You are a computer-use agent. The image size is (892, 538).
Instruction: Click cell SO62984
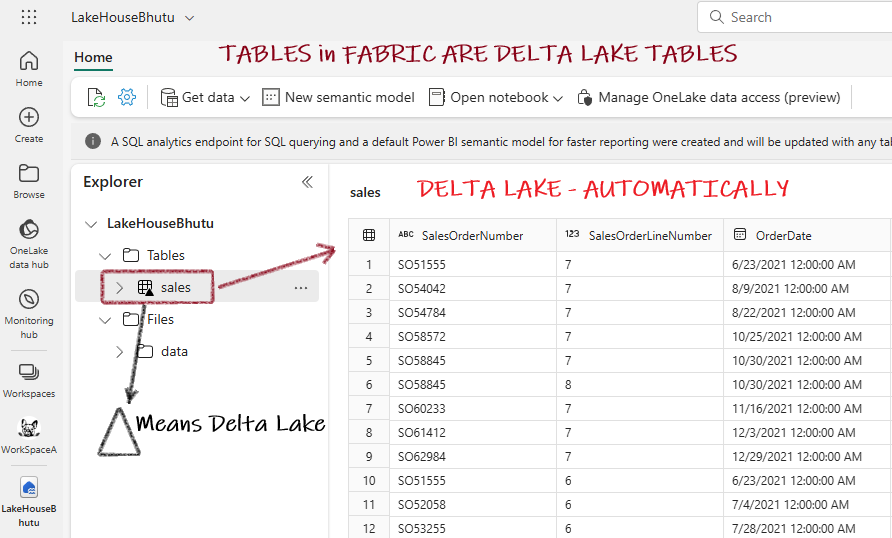[x=473, y=457]
